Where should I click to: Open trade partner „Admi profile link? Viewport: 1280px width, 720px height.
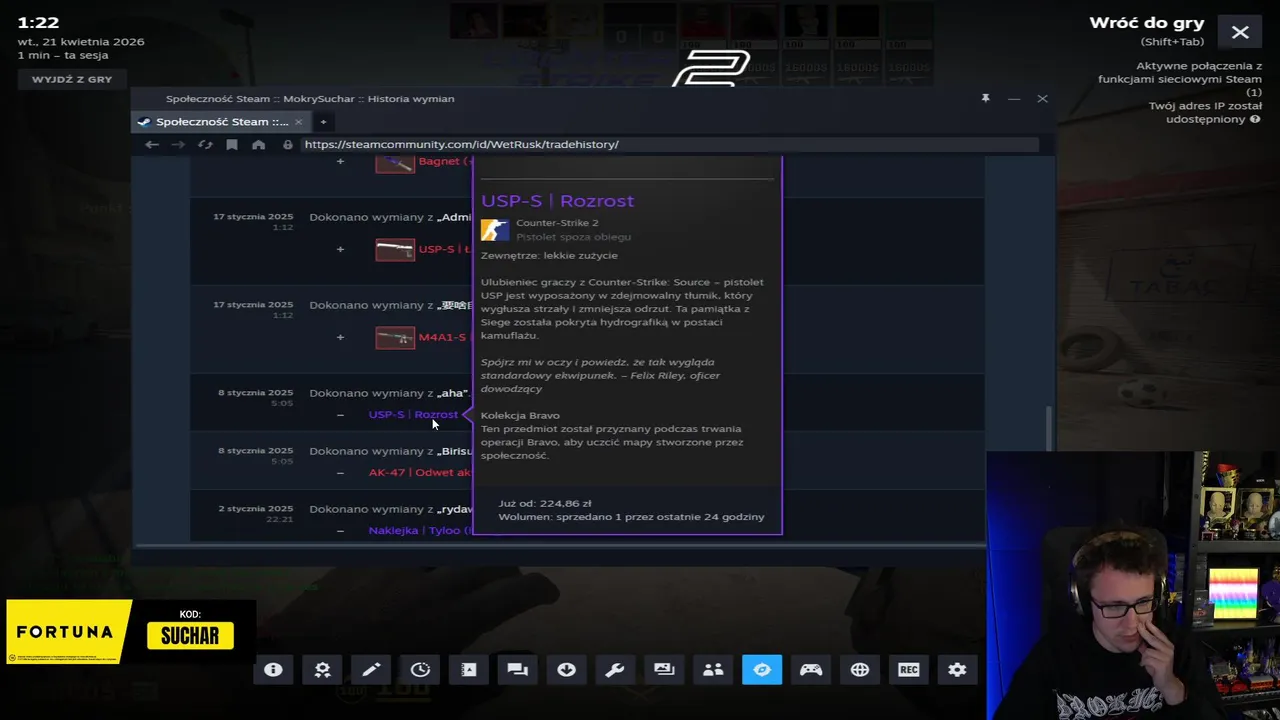pyautogui.click(x=454, y=217)
